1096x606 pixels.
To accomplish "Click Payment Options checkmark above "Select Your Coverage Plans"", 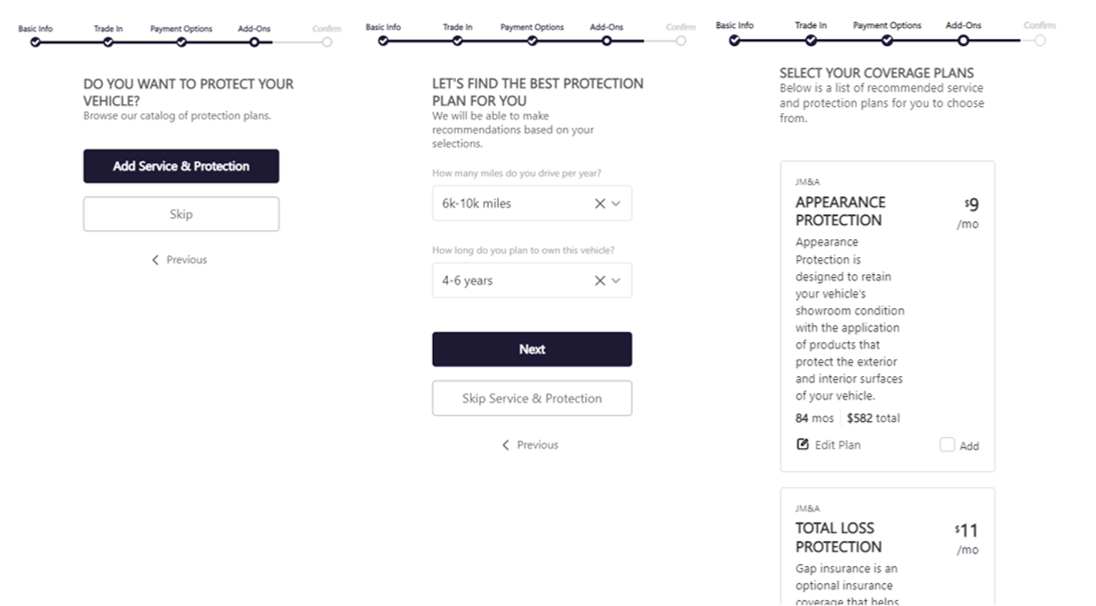I will pyautogui.click(x=887, y=40).
